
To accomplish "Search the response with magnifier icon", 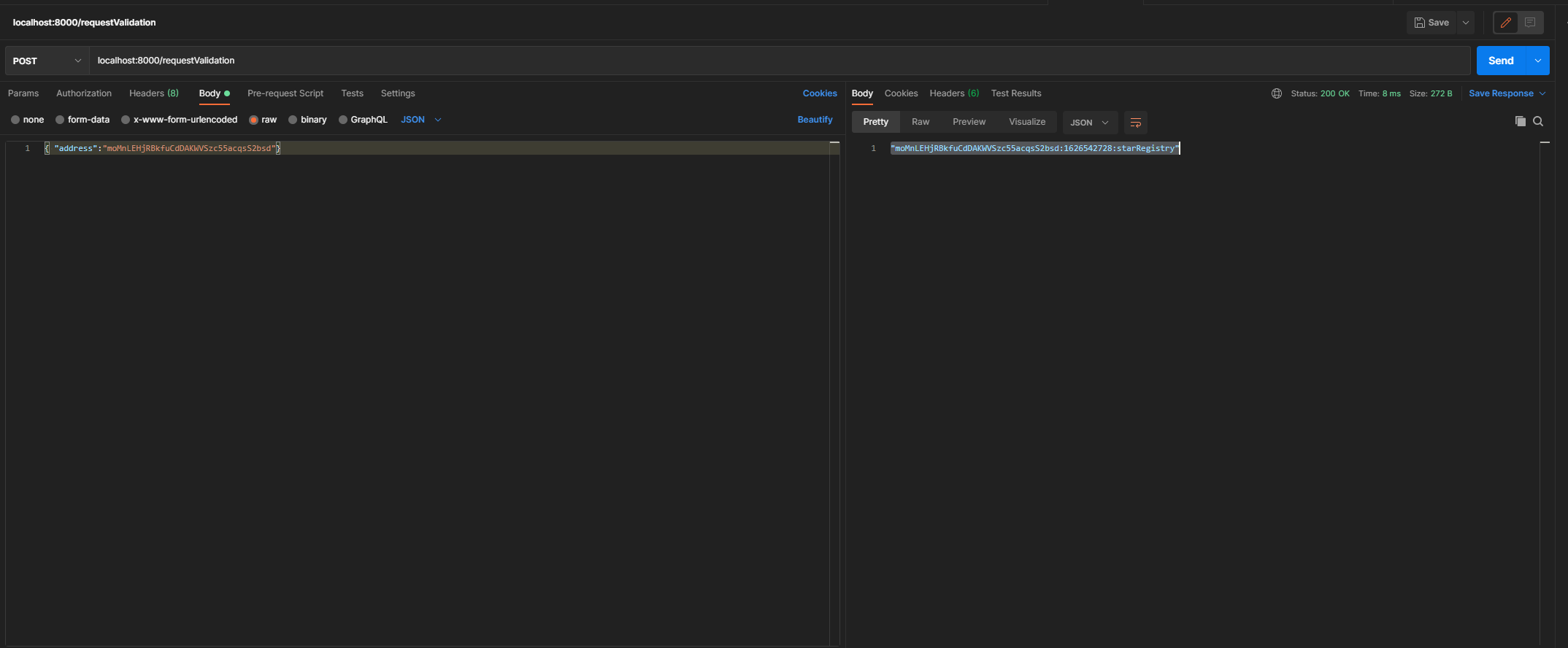I will (x=1538, y=121).
